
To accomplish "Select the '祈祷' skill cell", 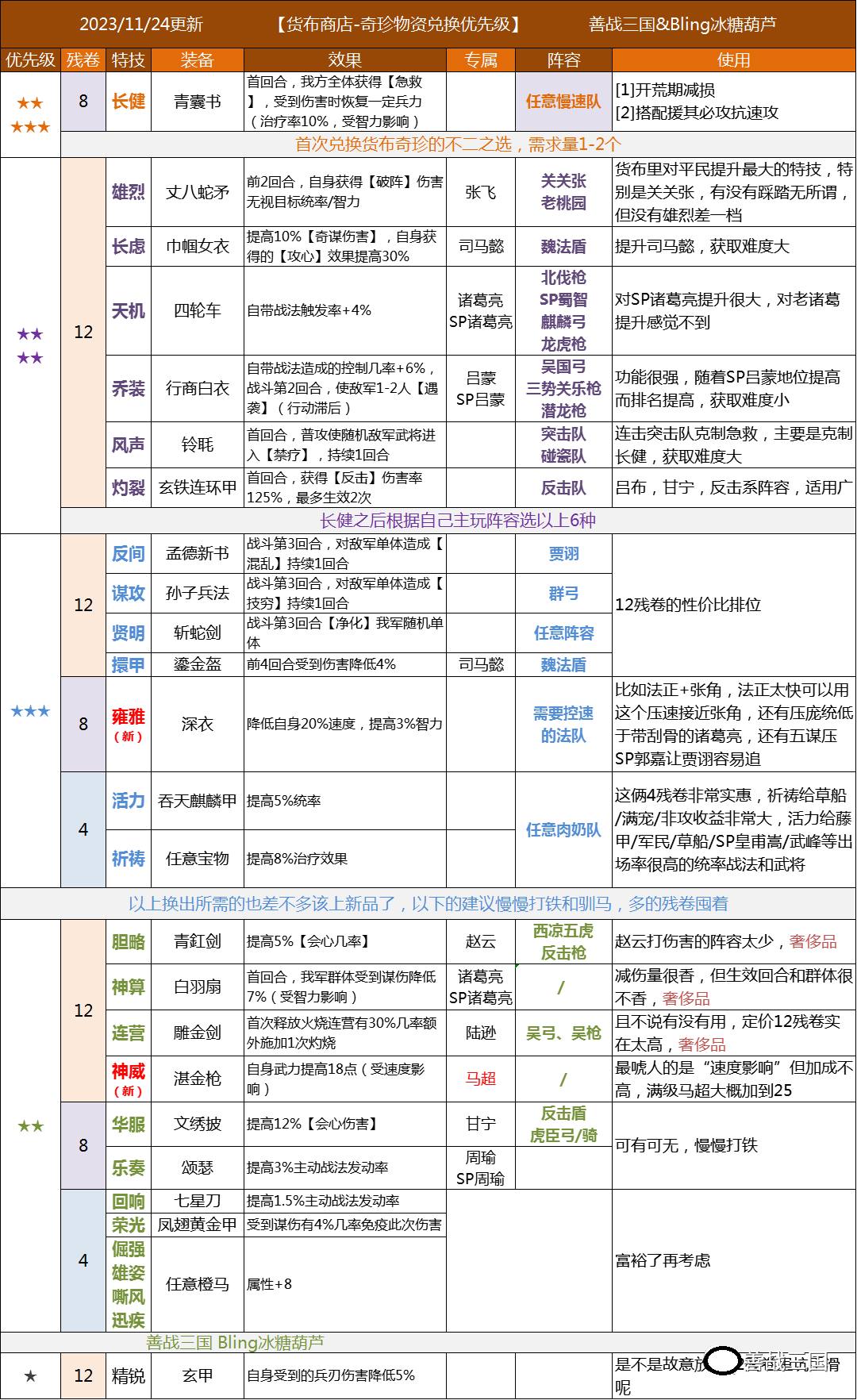I will pos(129,859).
